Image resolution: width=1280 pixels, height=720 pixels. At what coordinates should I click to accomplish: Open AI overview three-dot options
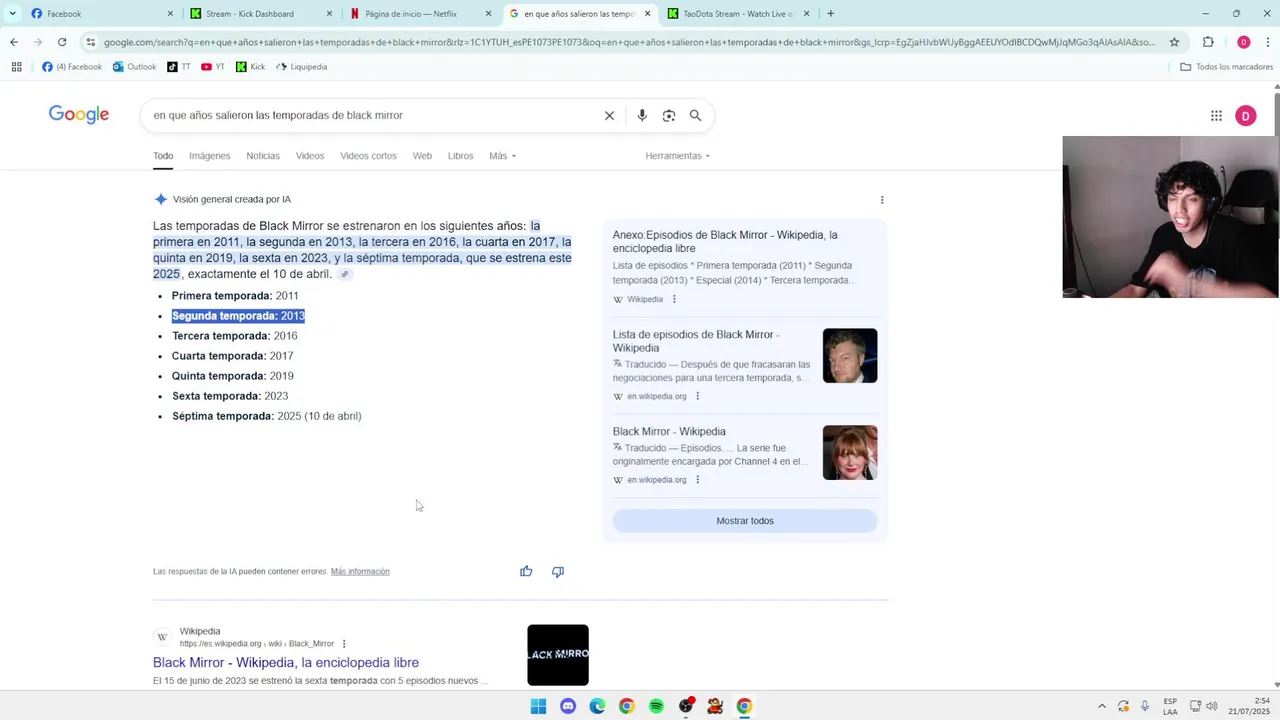coord(882,200)
